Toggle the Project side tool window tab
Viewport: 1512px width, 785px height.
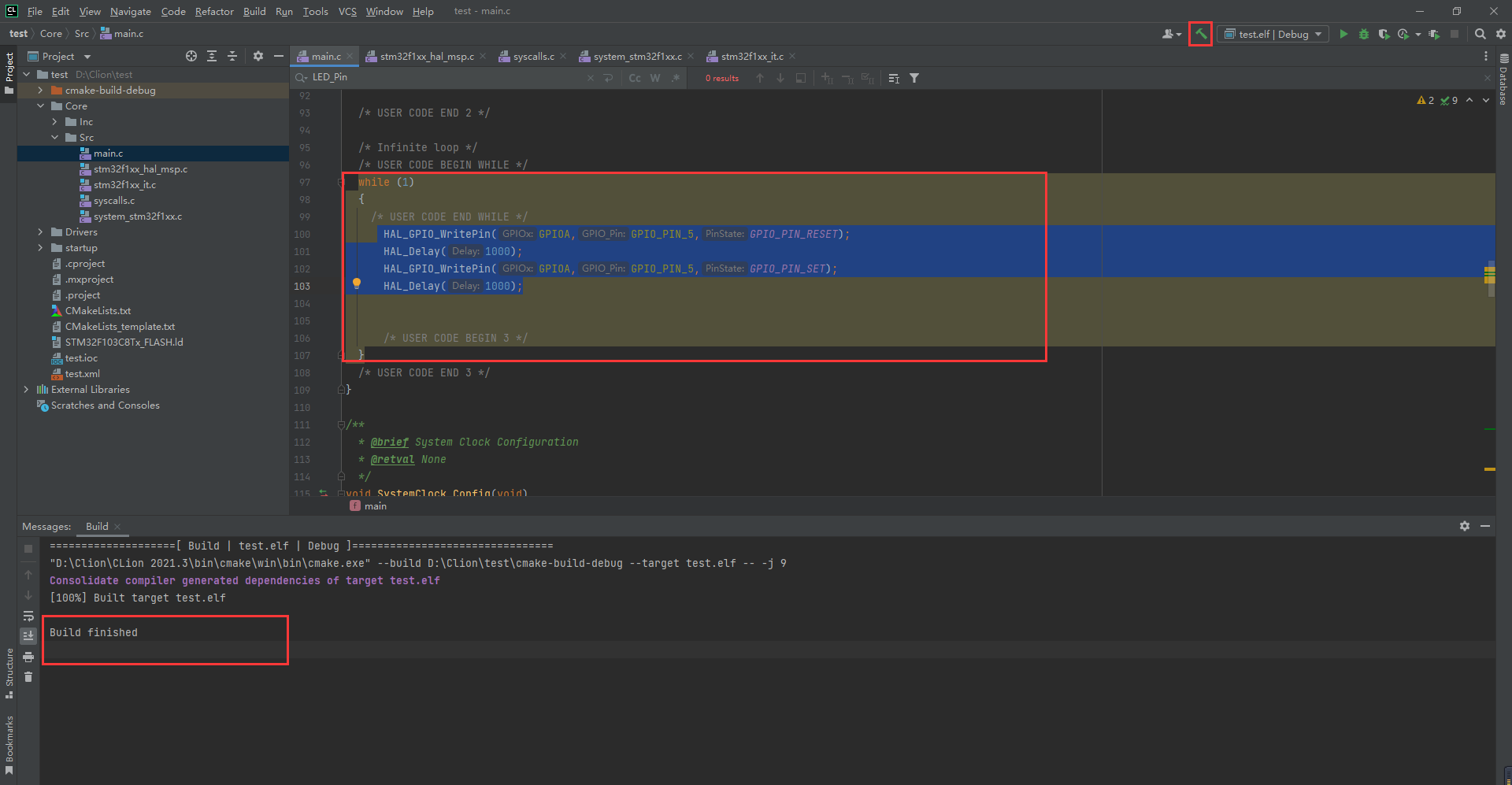[9, 73]
